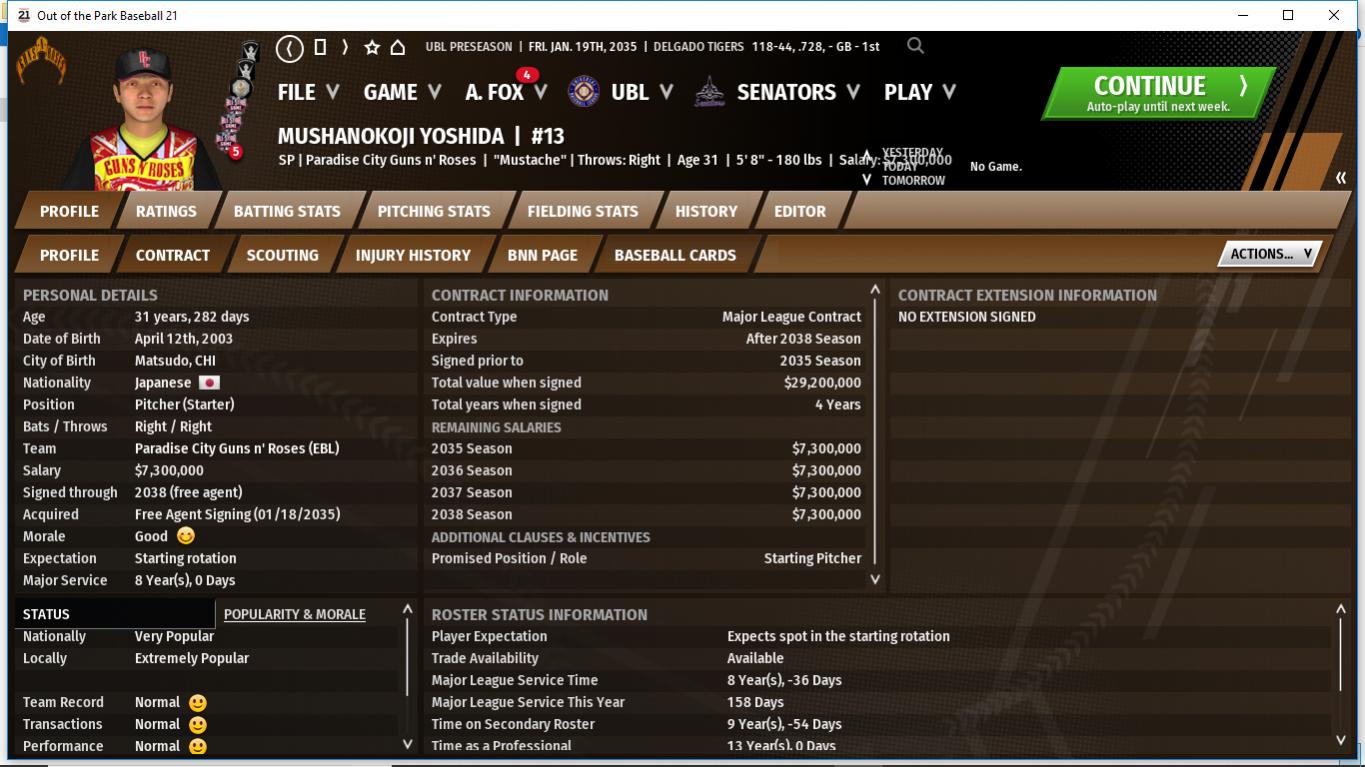Show the next day in the schedule

[x=867, y=180]
